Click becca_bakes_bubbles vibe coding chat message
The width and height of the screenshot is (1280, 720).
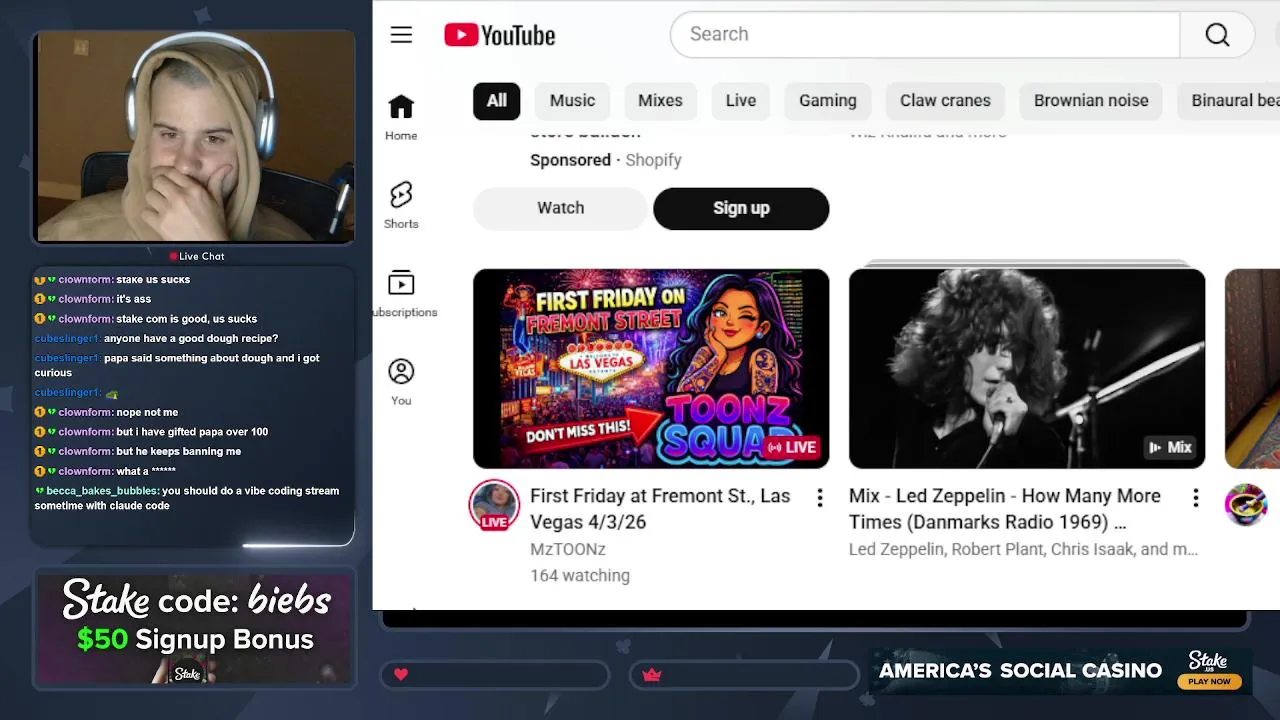coord(187,498)
